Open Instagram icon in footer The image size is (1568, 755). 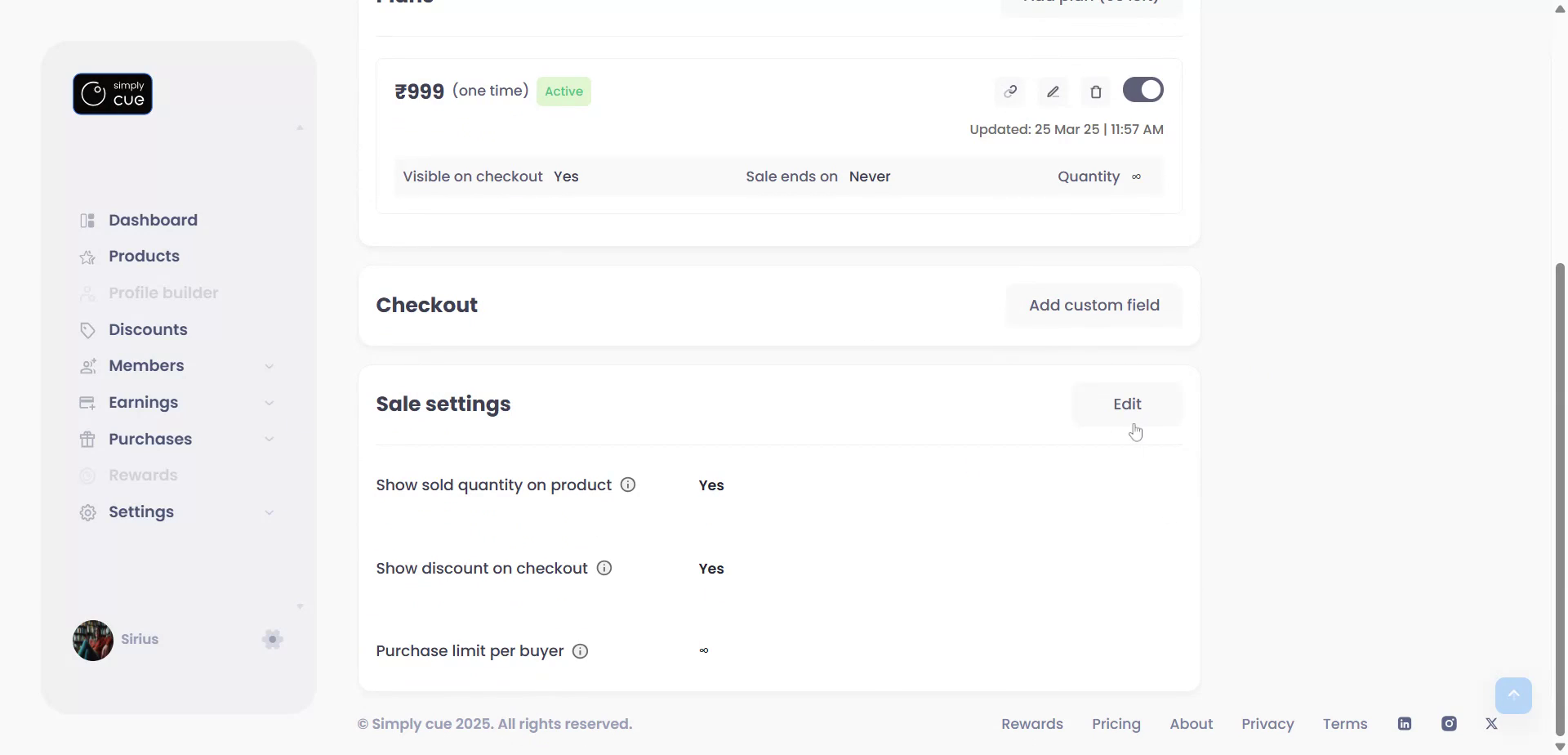coord(1449,724)
